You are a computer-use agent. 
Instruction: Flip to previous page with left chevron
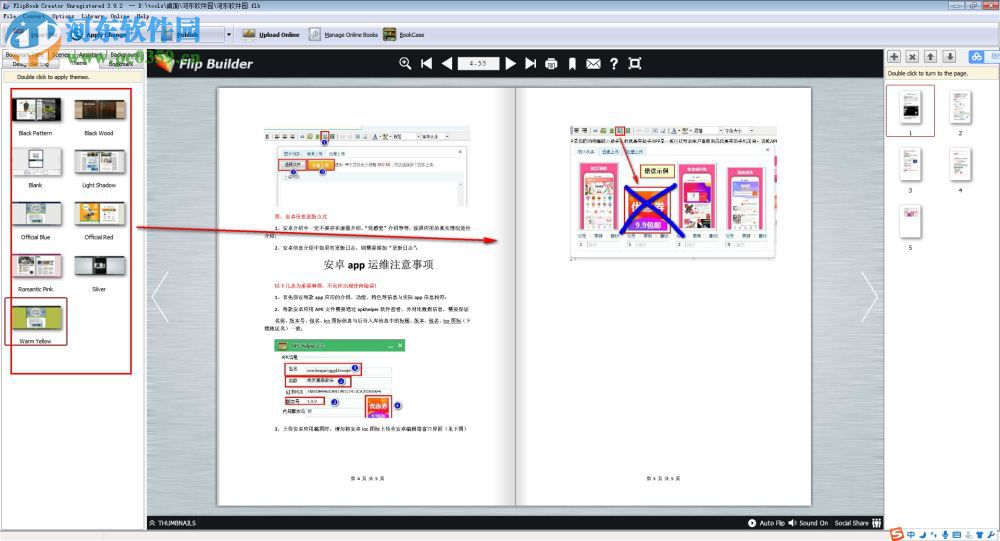click(x=160, y=297)
